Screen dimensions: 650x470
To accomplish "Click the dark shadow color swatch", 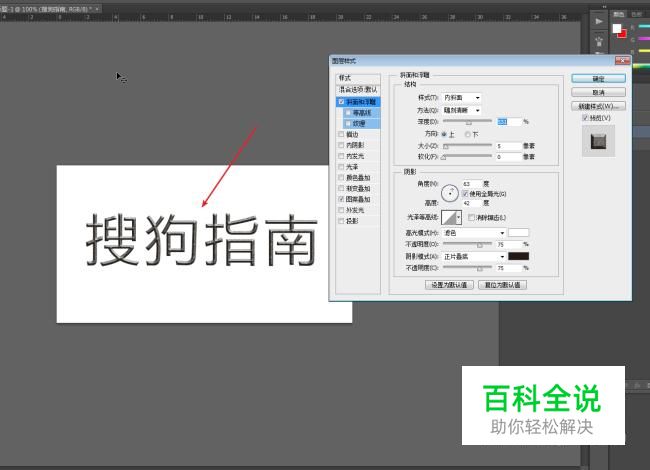I will click(x=519, y=256).
